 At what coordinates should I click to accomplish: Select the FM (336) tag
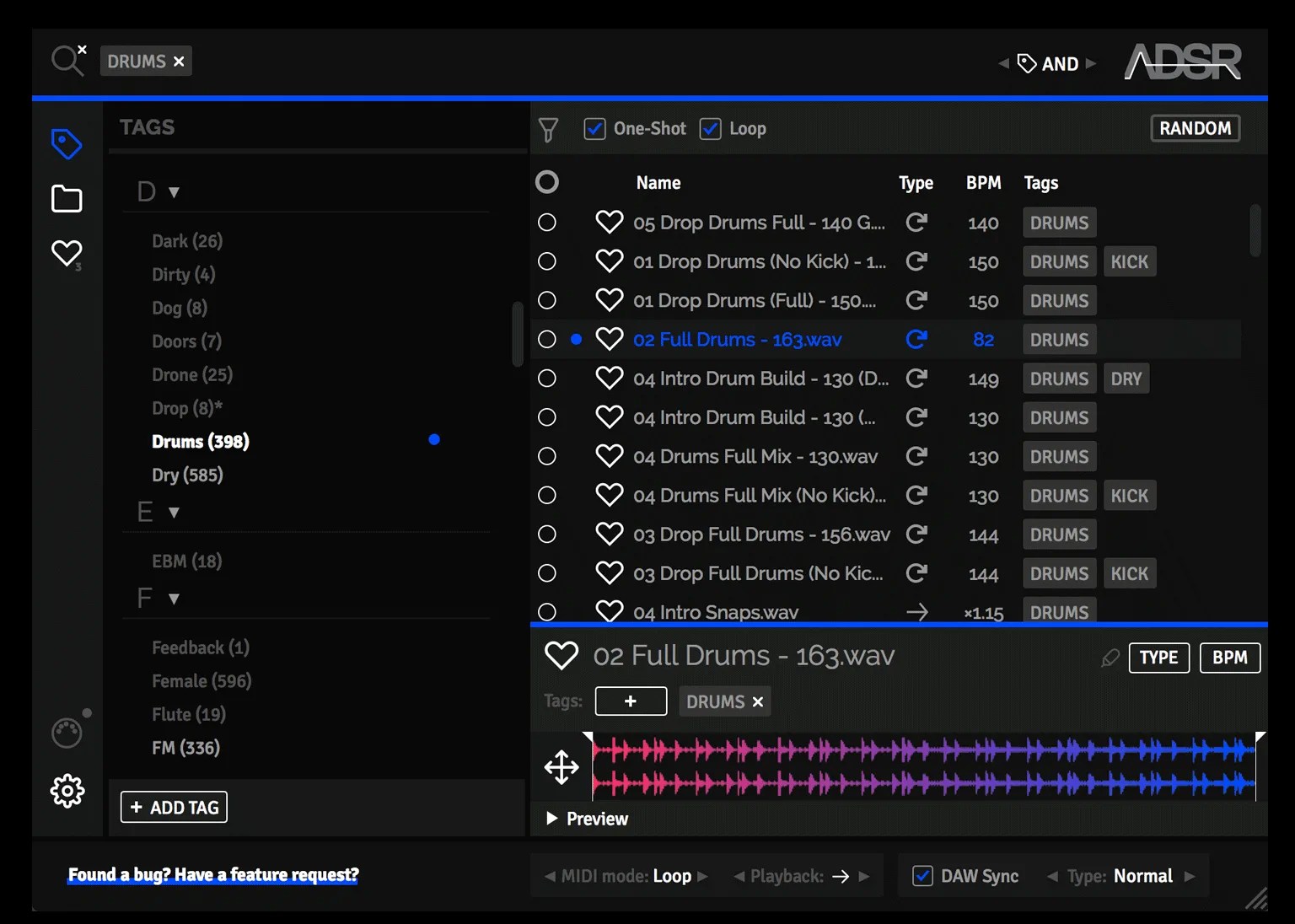185,748
